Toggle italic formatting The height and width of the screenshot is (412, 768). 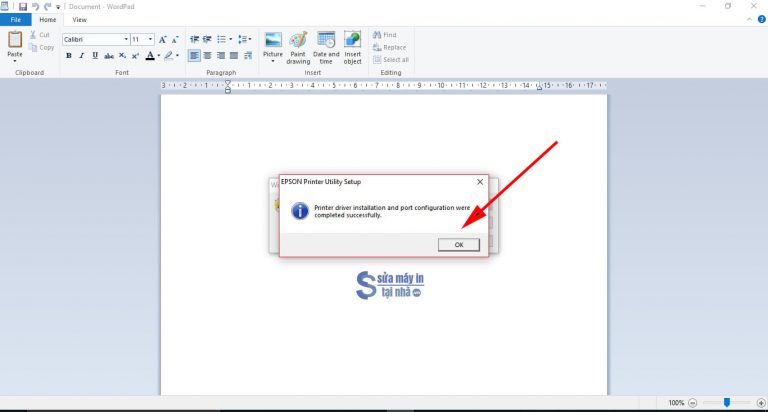tap(82, 56)
